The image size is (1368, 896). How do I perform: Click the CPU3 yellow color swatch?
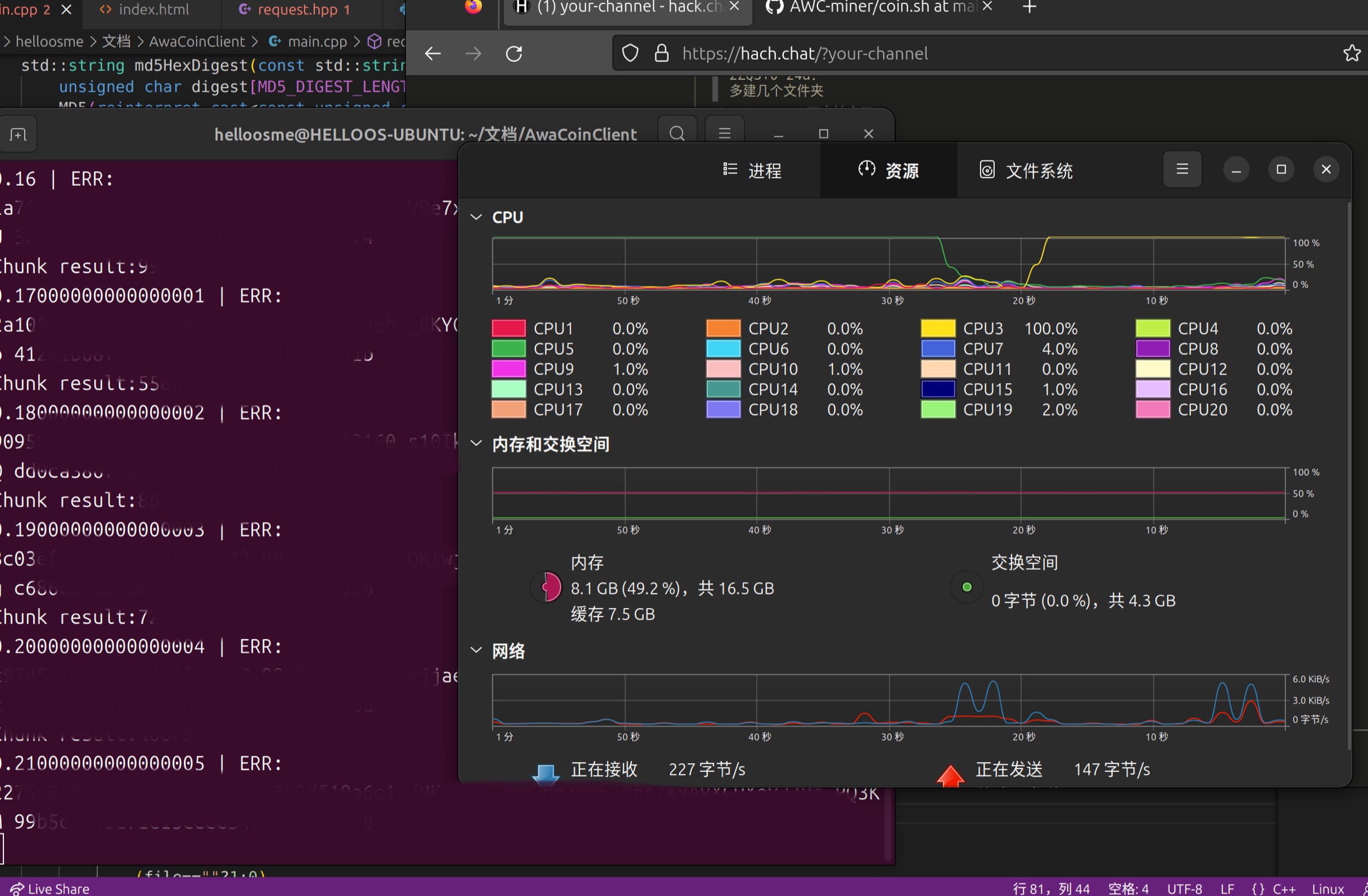click(x=937, y=328)
